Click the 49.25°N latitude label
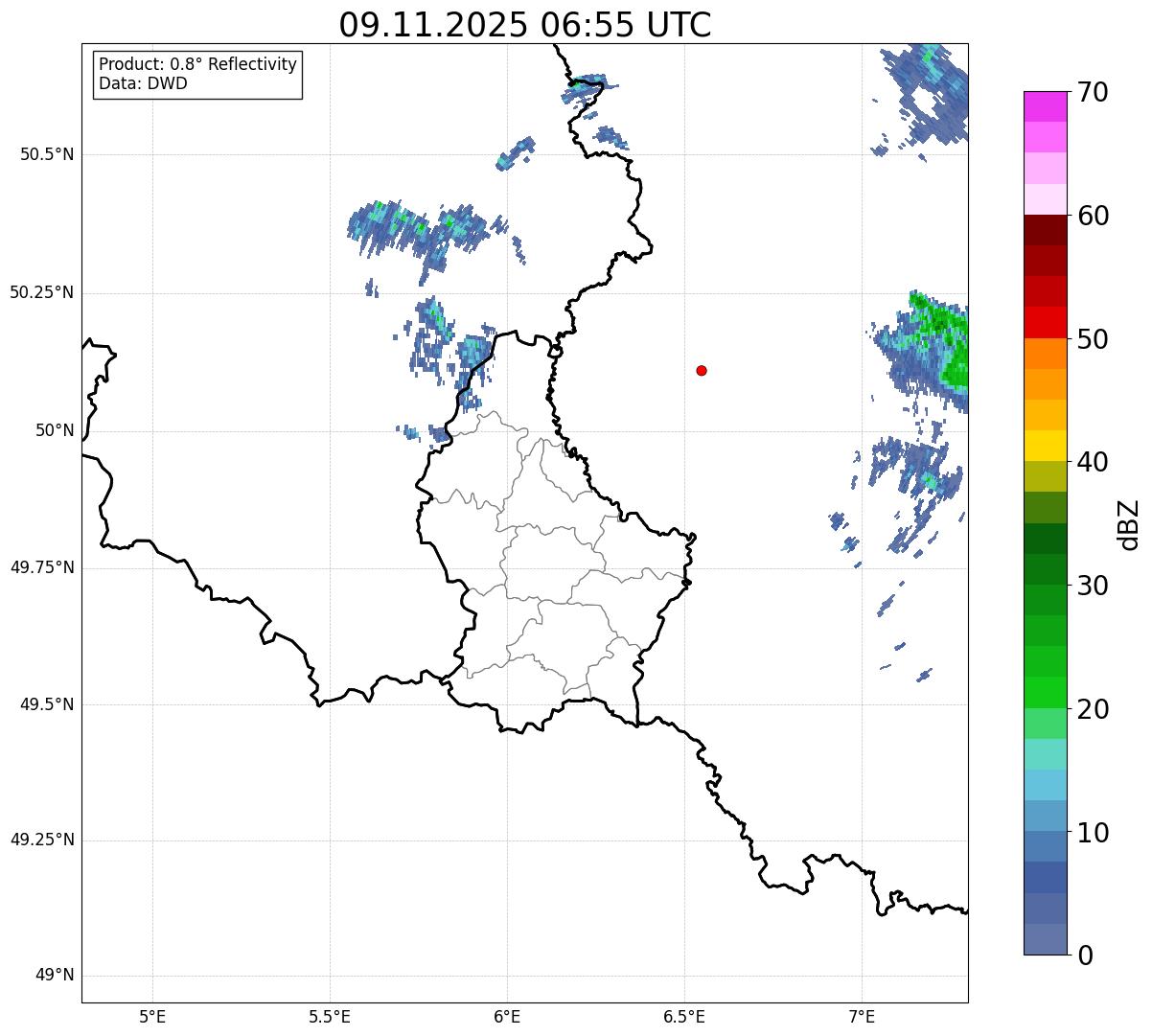The height and width of the screenshot is (1036, 1152). pos(42,840)
